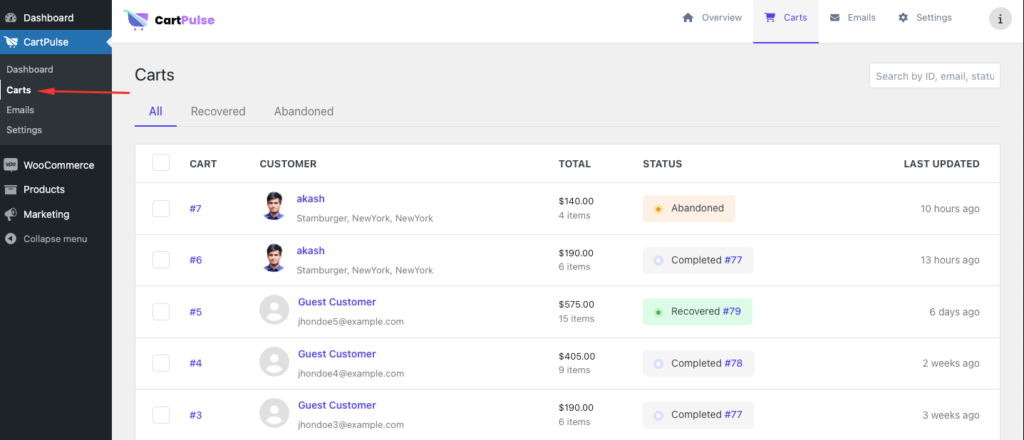Check the box for cart #5
This screenshot has width=1024, height=440.
[161, 311]
